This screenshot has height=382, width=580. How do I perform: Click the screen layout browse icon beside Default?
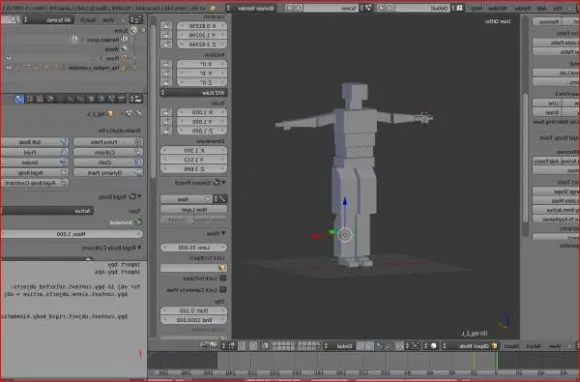pos(459,8)
